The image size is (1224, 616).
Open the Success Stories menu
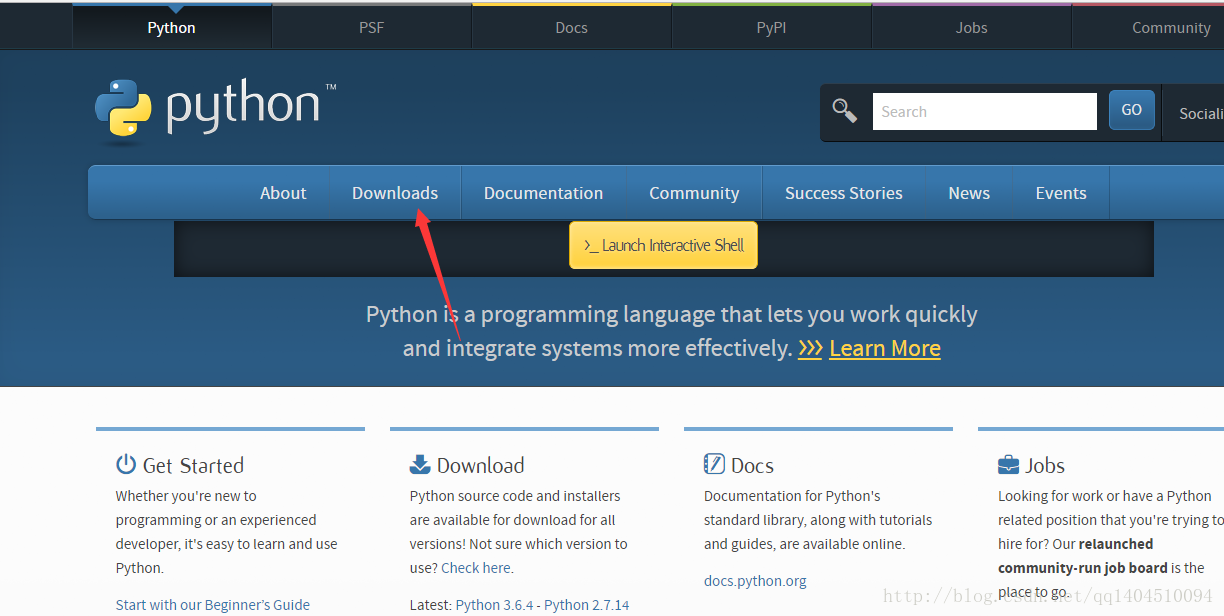tap(844, 193)
